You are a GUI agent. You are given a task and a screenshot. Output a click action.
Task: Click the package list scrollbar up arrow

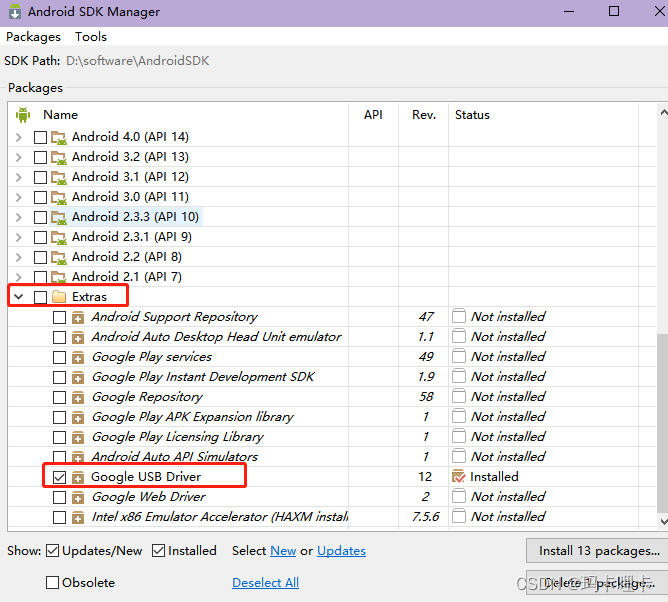[x=663, y=112]
